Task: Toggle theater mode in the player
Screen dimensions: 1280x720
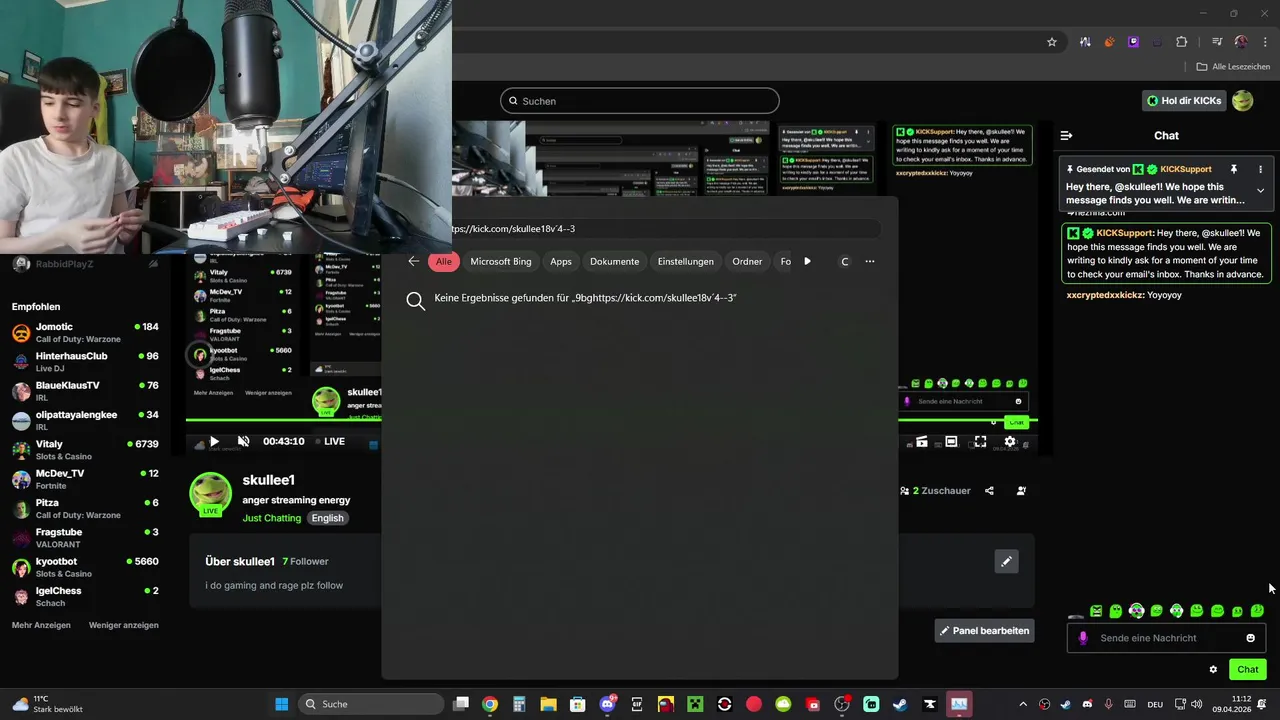Action: click(x=951, y=441)
